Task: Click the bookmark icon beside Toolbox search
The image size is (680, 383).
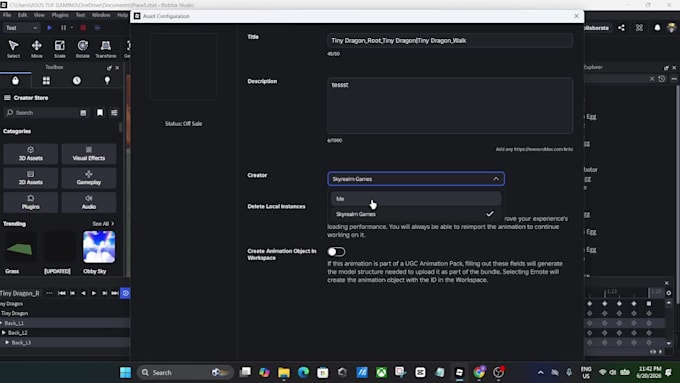Action: click(x=100, y=113)
